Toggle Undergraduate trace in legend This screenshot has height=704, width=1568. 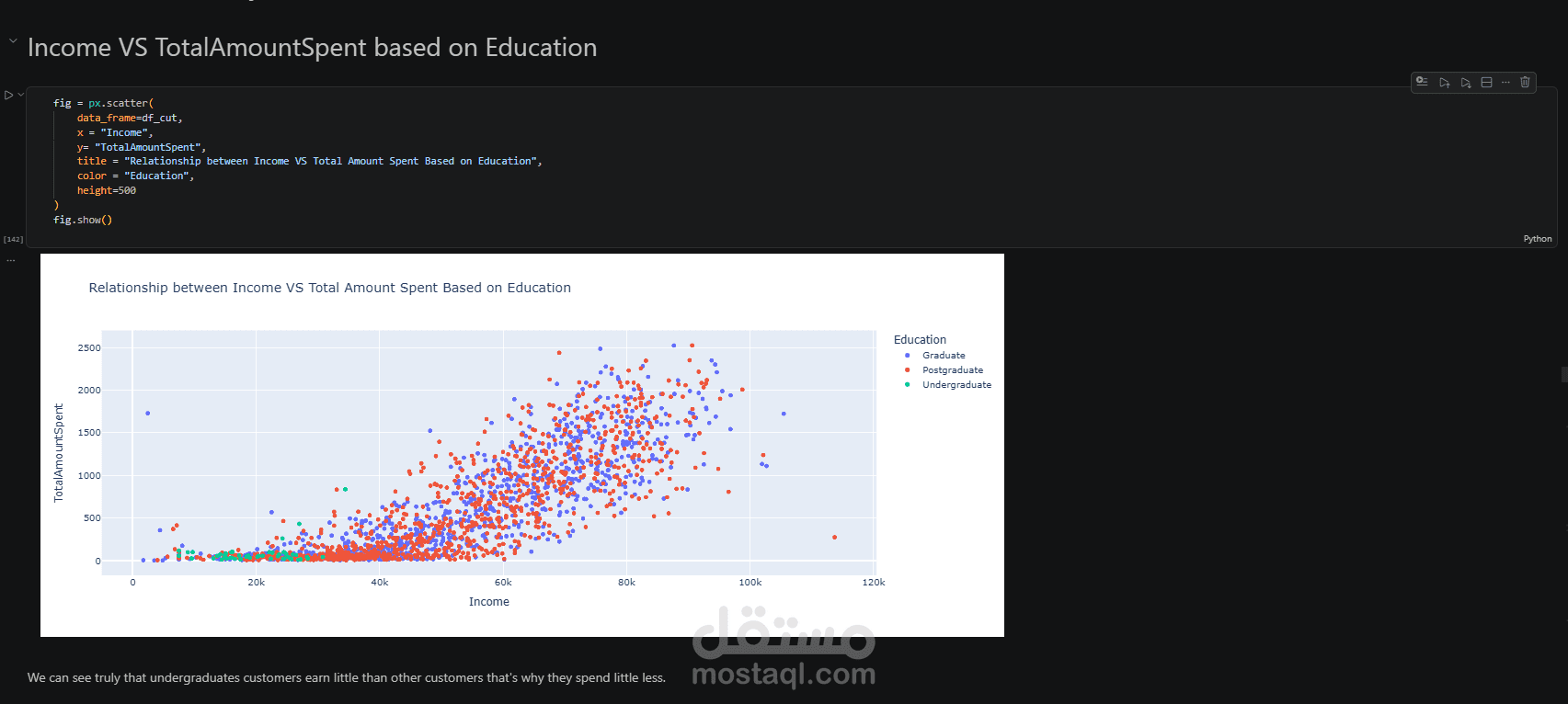[956, 385]
